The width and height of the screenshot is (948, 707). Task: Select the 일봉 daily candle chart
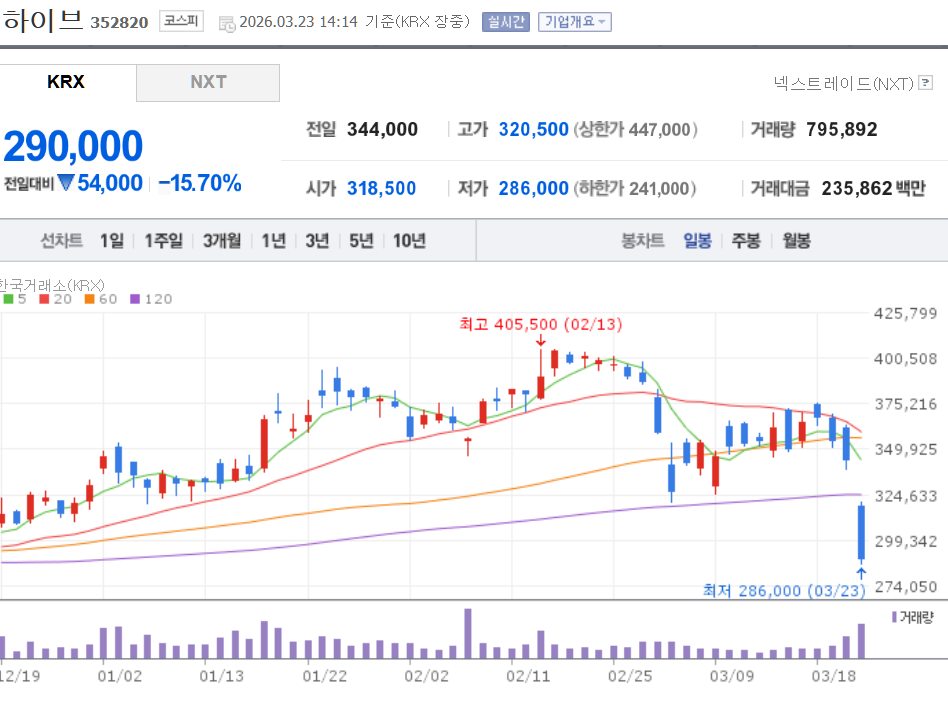coord(697,241)
